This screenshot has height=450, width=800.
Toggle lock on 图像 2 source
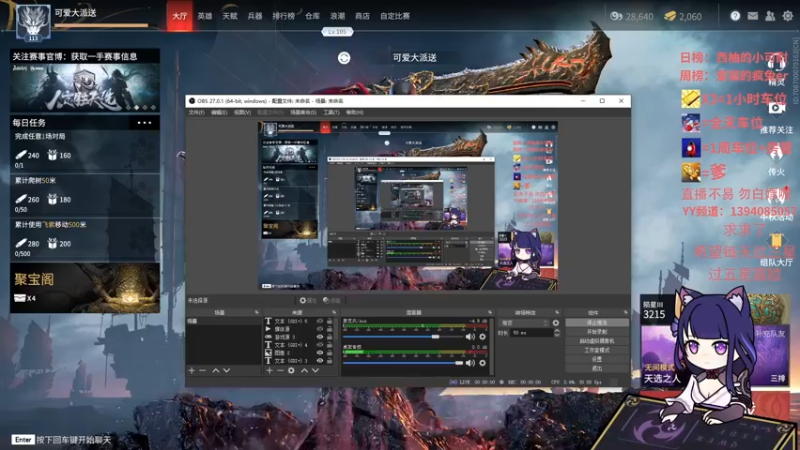tap(330, 353)
